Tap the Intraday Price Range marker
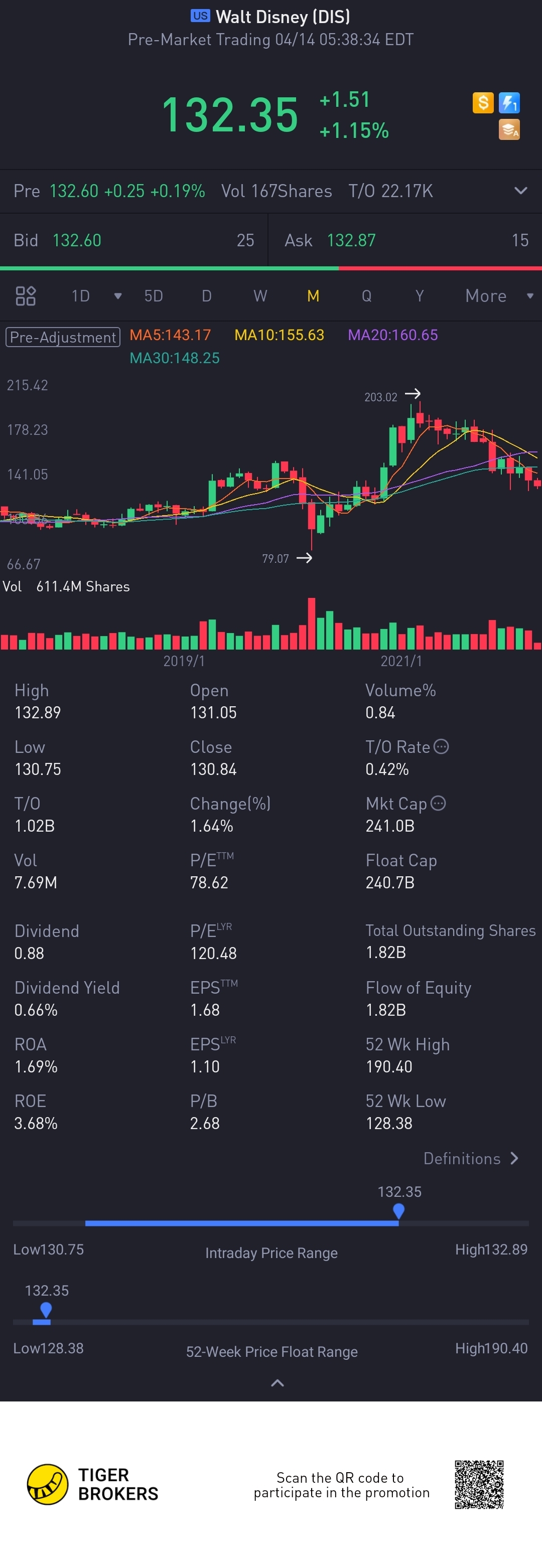The image size is (542, 1568). pyautogui.click(x=399, y=1211)
